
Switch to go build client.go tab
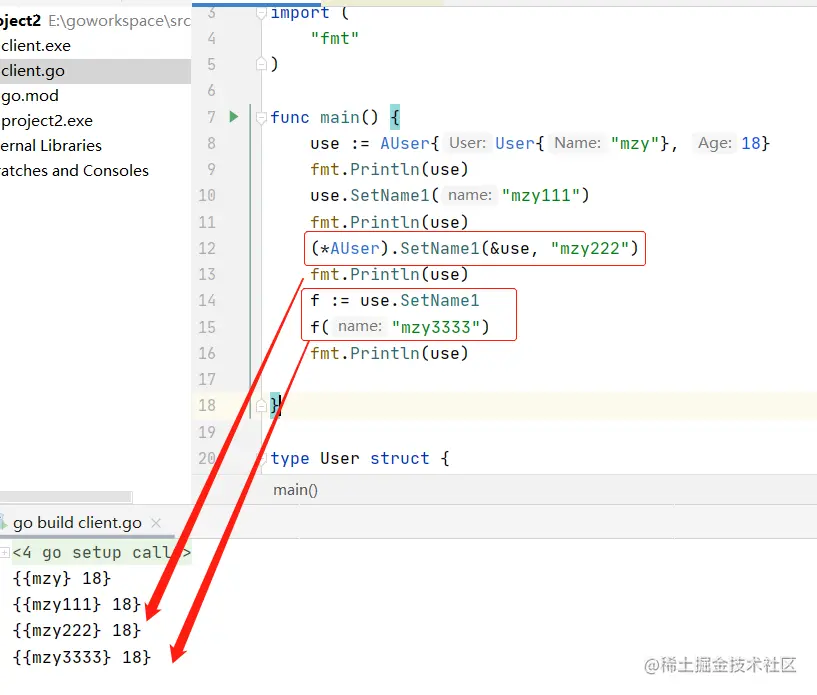(77, 523)
